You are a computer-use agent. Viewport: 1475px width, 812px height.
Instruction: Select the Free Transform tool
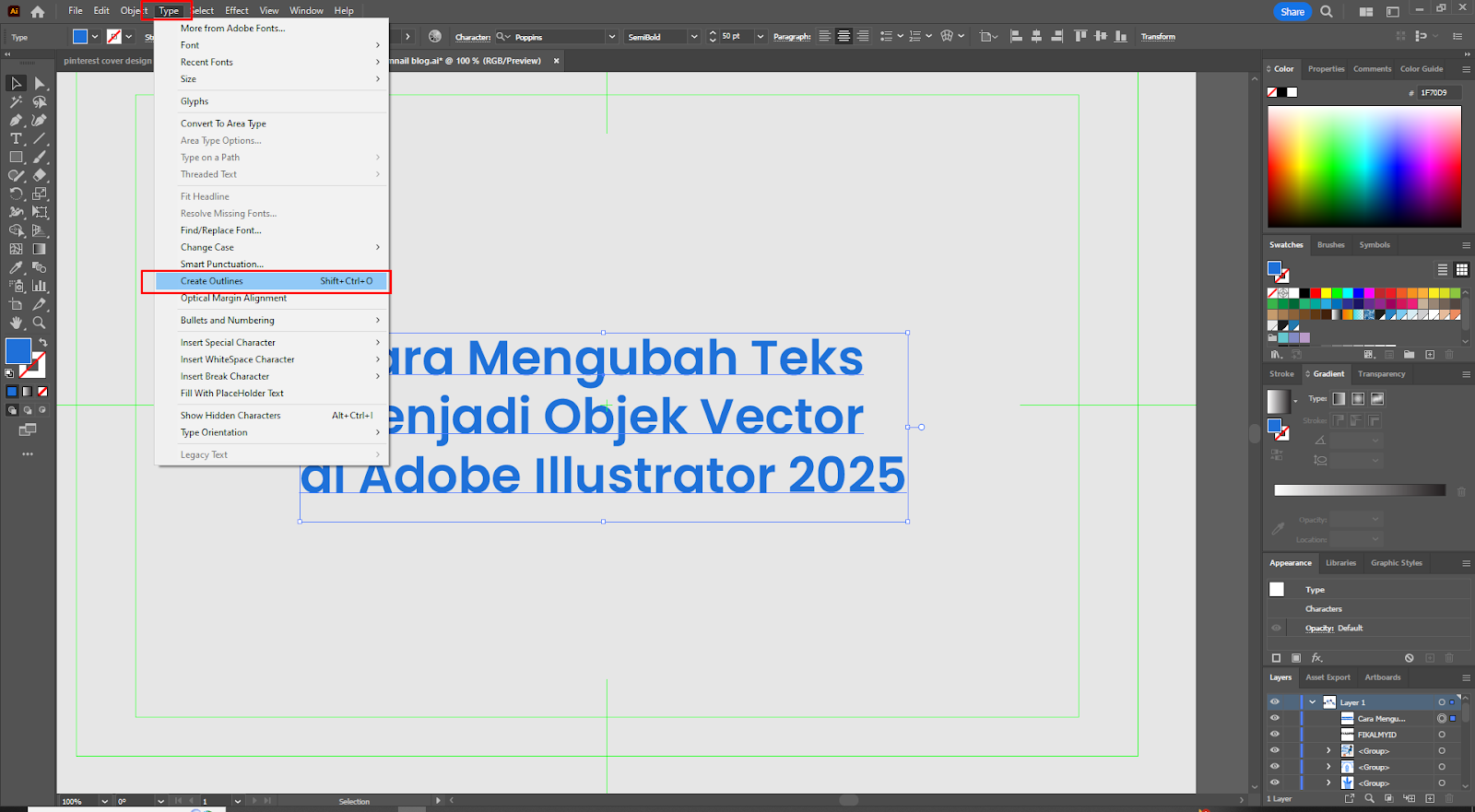(x=40, y=212)
